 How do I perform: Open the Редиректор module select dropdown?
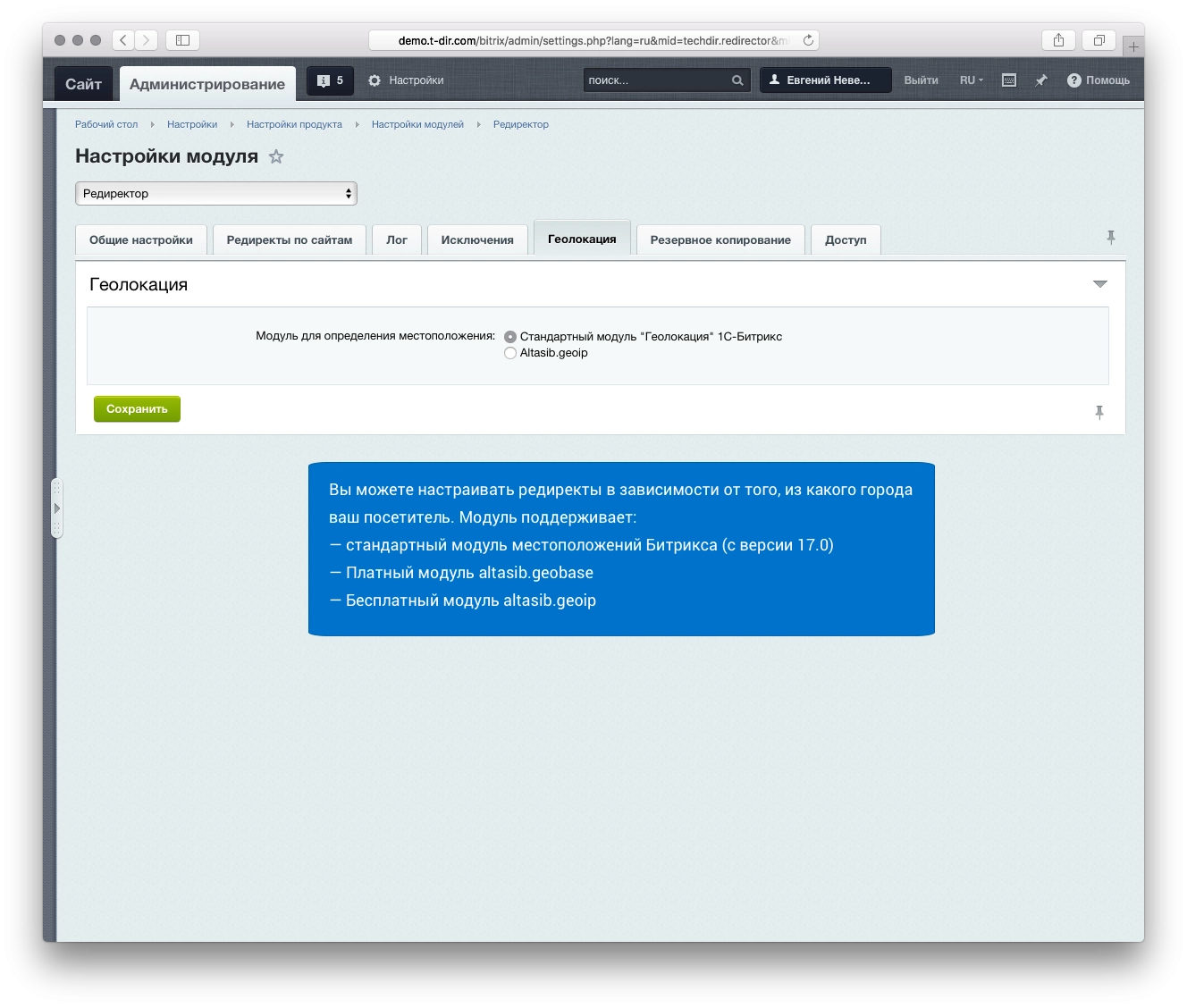(x=216, y=193)
